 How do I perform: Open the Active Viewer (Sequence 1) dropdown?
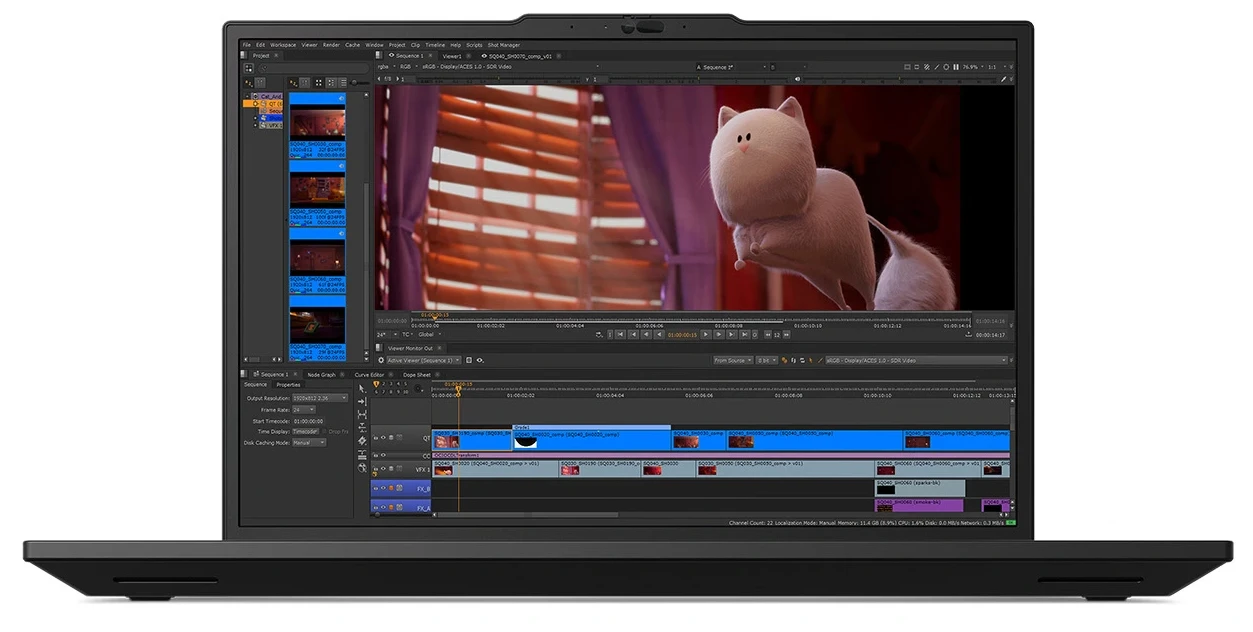[424, 360]
